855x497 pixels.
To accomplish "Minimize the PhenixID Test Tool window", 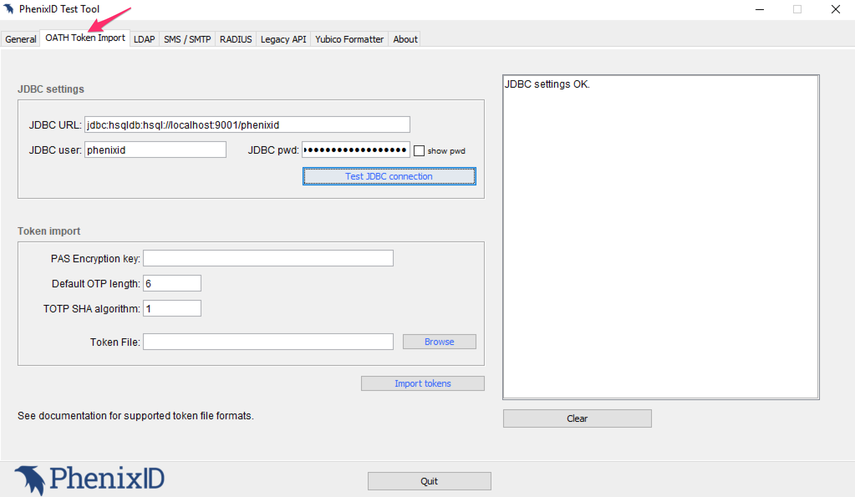I will pyautogui.click(x=760, y=9).
